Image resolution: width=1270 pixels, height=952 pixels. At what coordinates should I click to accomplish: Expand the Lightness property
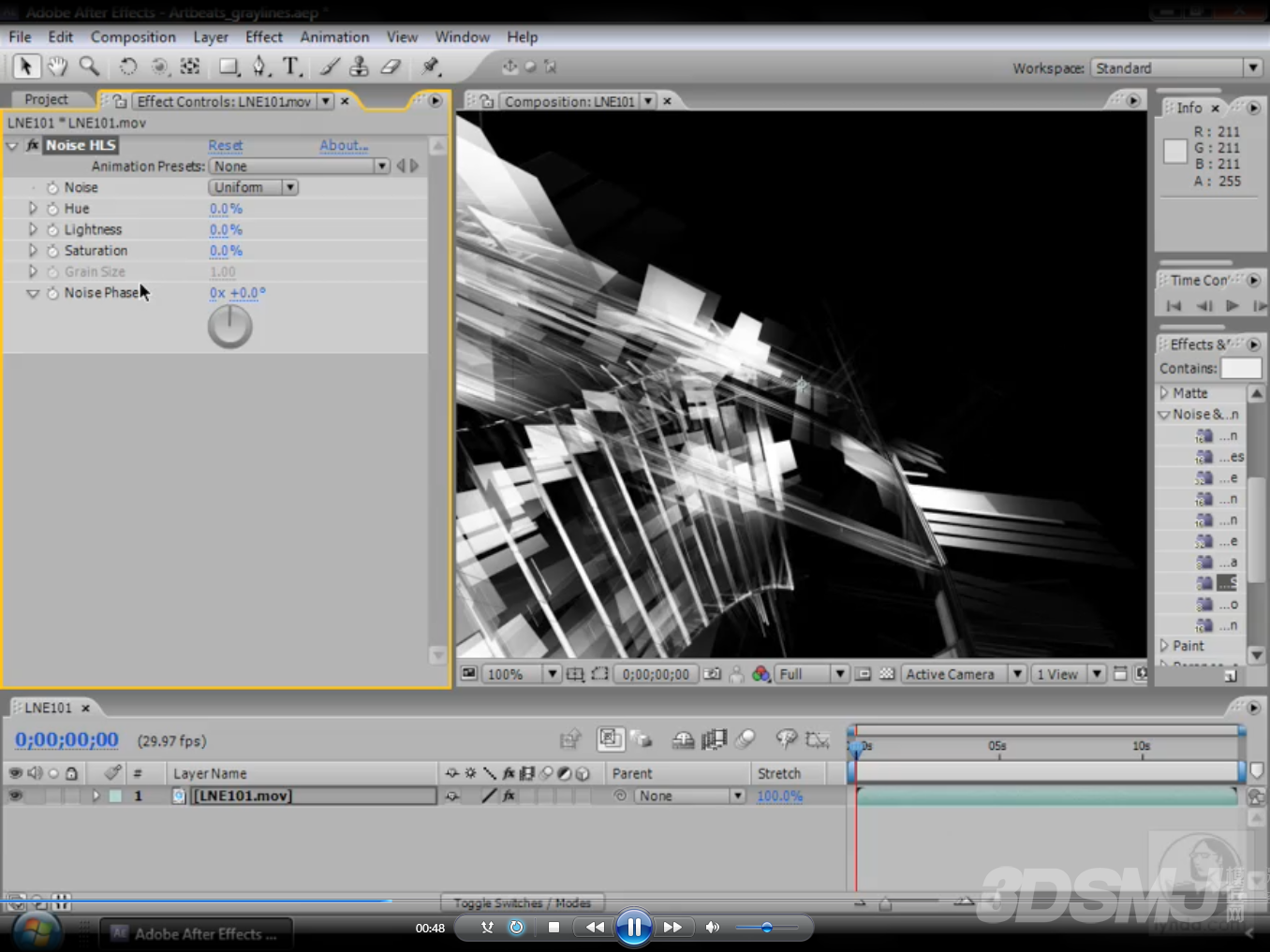pos(33,229)
